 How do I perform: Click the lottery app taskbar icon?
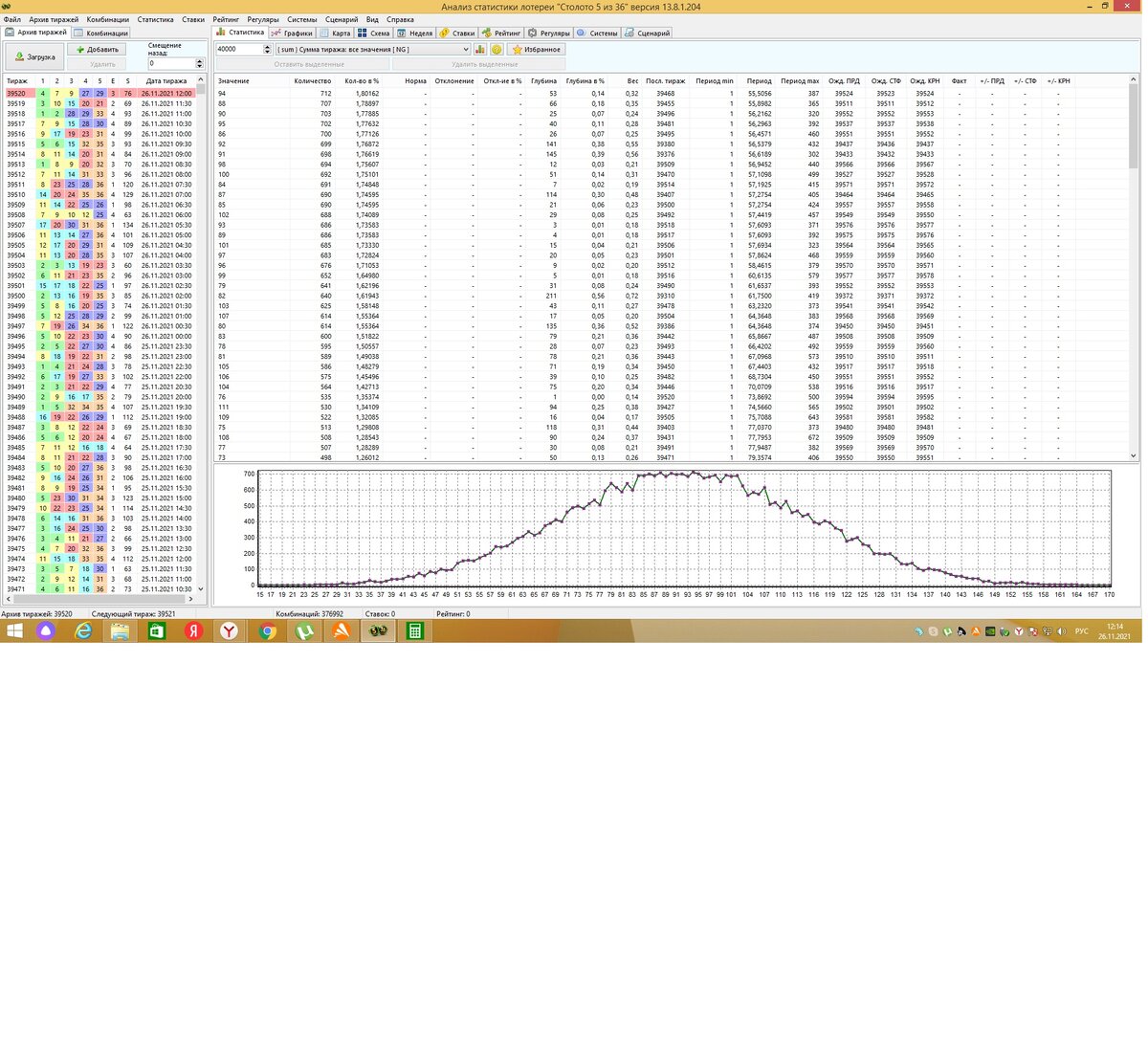pyautogui.click(x=379, y=630)
